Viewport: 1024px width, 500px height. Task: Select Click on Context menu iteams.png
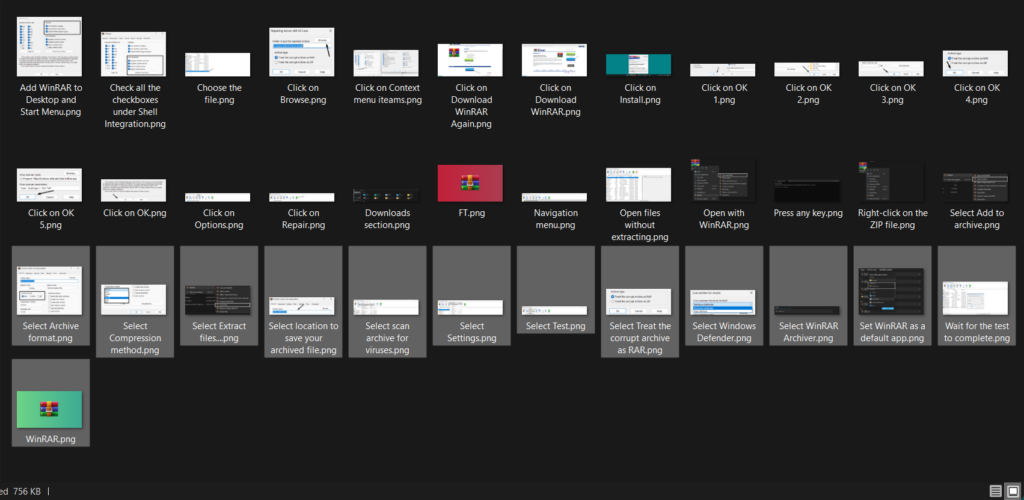tap(386, 62)
